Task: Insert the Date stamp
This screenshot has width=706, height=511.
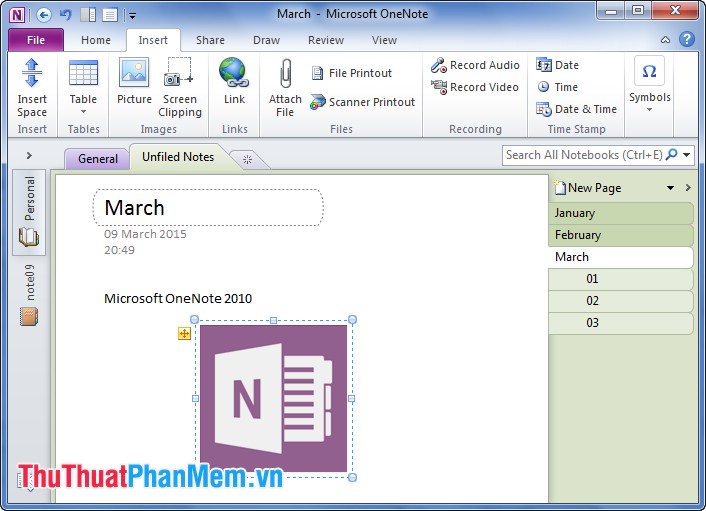Action: point(557,65)
